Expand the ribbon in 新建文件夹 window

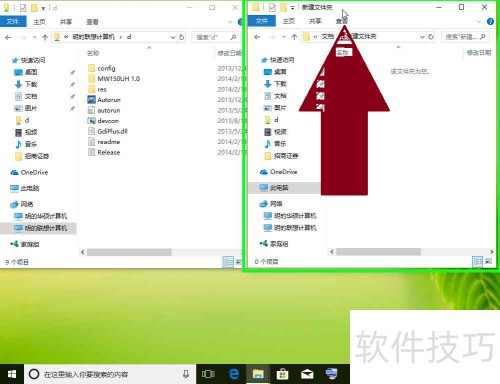point(479,22)
